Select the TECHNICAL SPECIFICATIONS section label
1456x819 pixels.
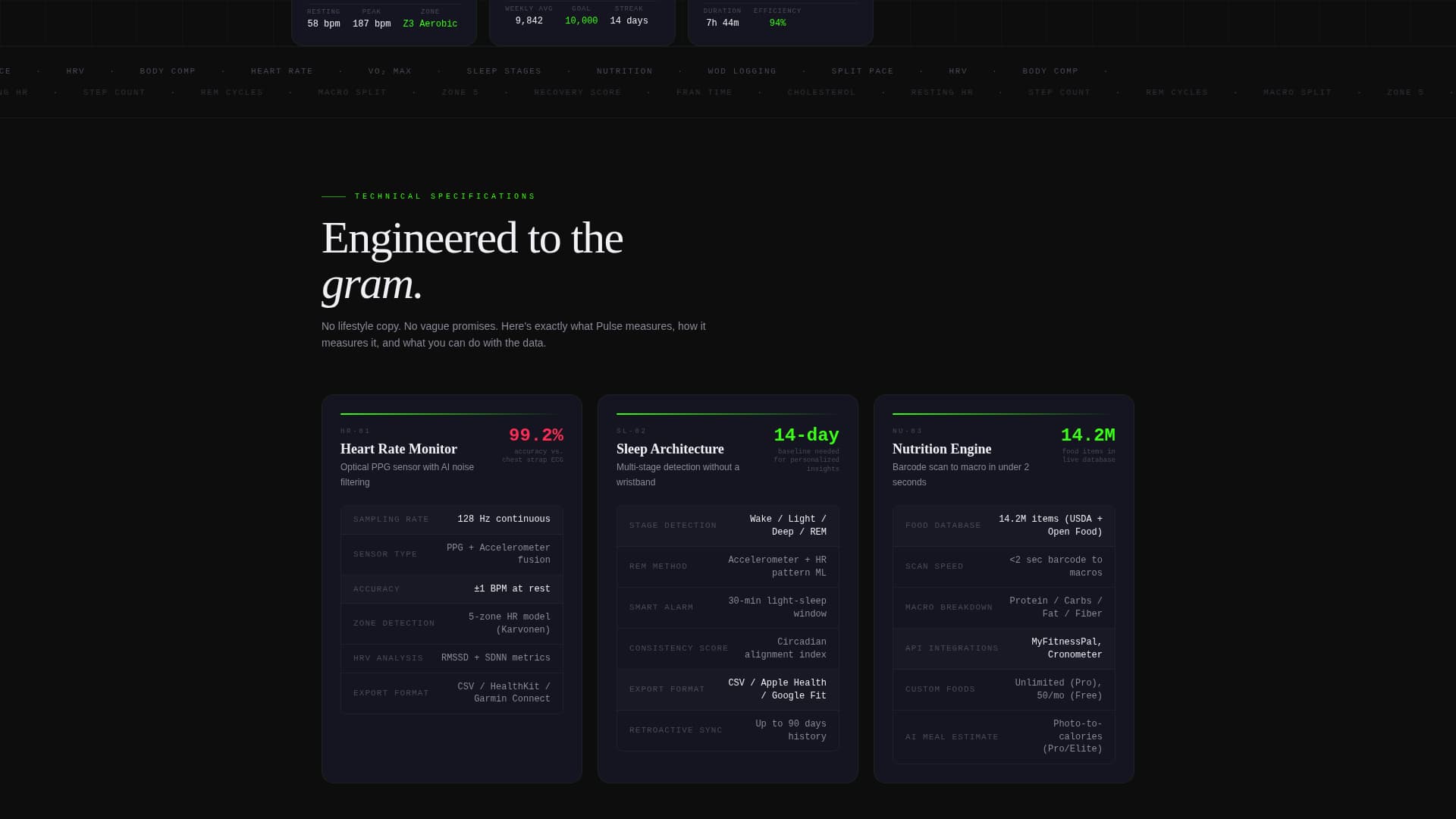coord(445,196)
